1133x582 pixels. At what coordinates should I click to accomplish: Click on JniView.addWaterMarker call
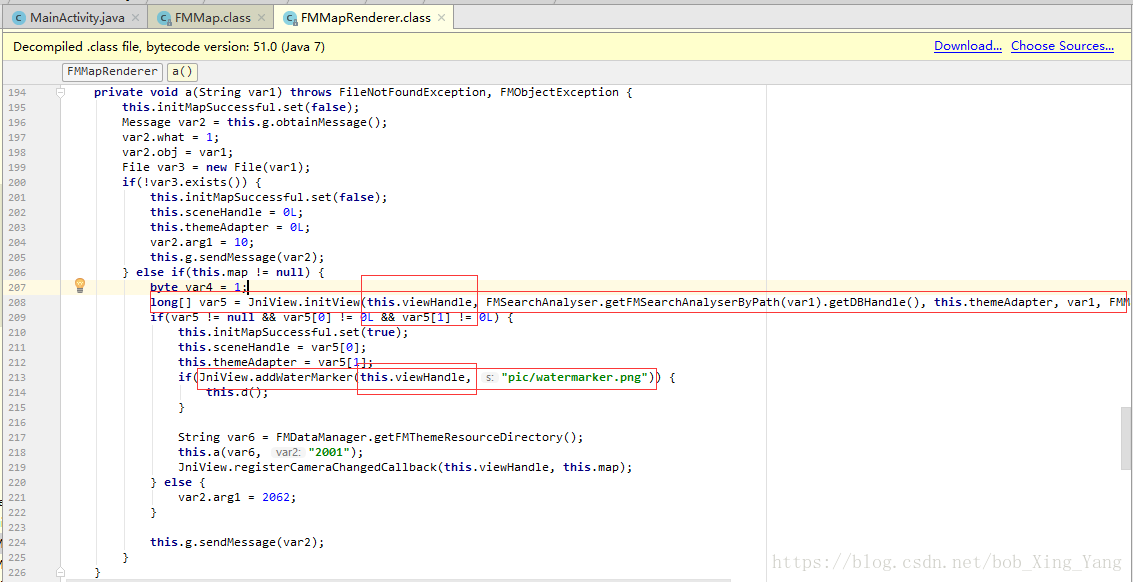(277, 377)
